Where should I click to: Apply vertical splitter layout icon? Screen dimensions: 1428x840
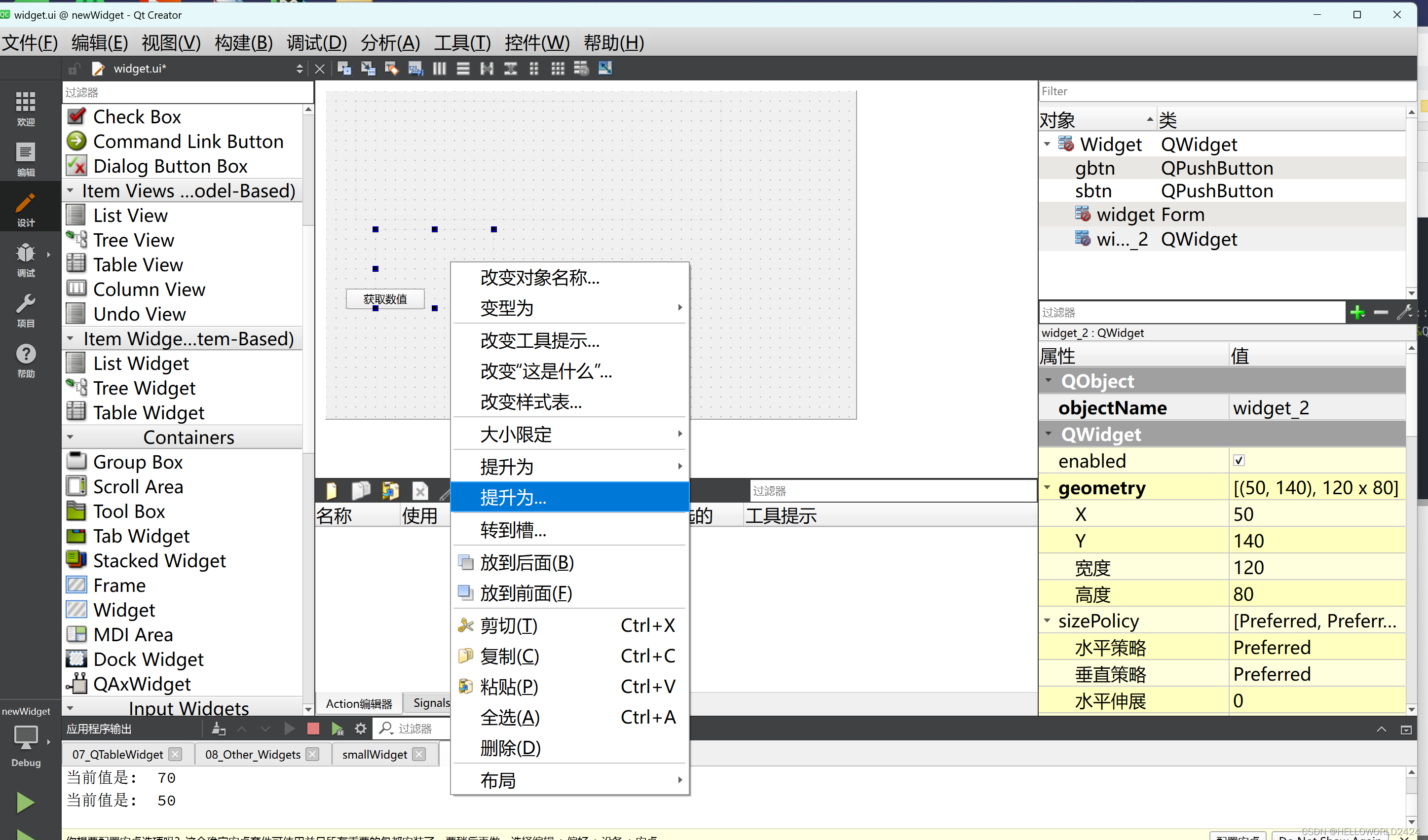coord(511,69)
